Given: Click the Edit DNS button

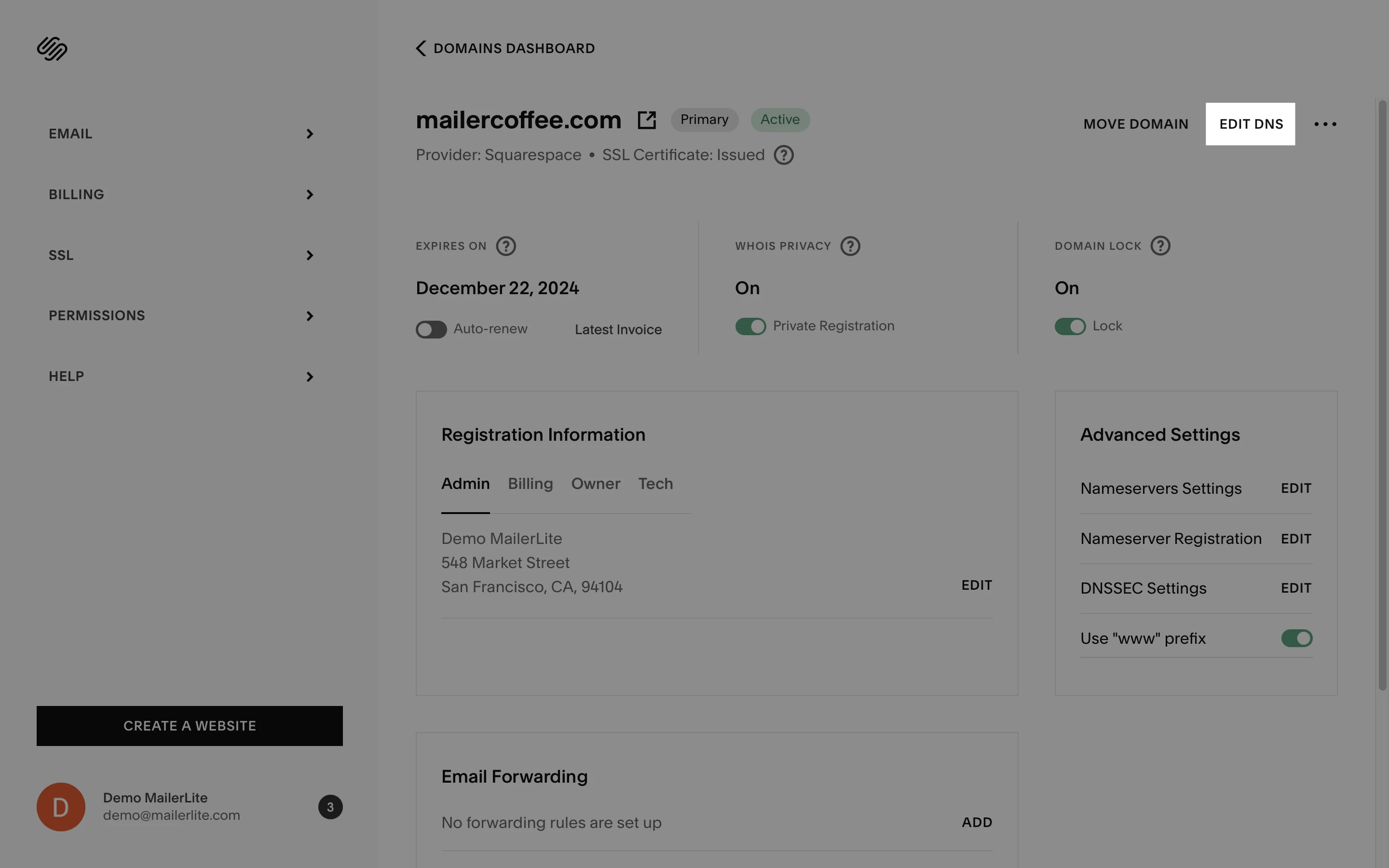Looking at the screenshot, I should (1250, 124).
